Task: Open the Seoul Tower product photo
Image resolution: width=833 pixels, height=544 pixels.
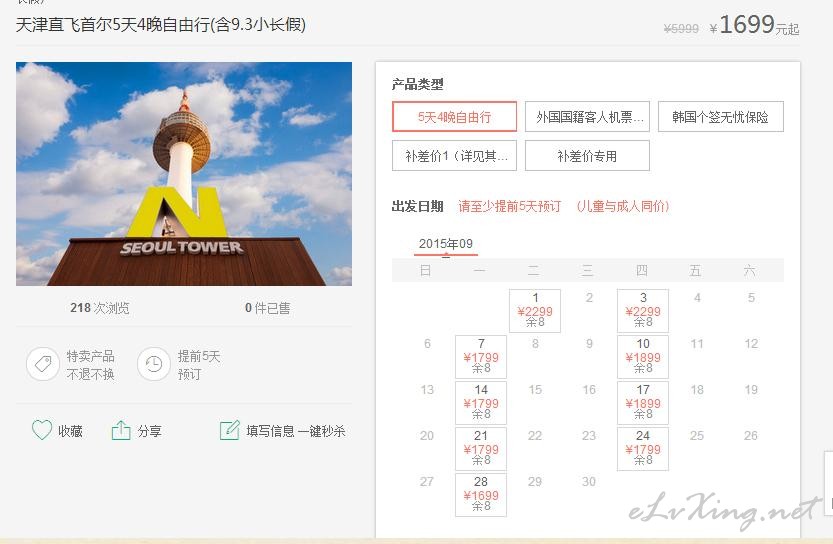Action: (x=184, y=174)
